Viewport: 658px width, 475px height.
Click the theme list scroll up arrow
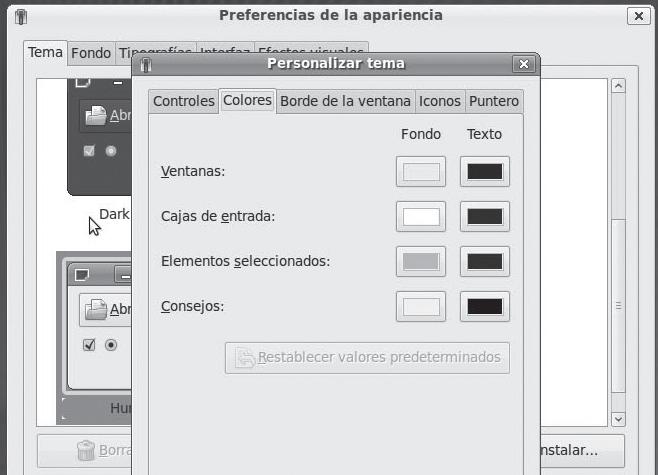pos(618,86)
